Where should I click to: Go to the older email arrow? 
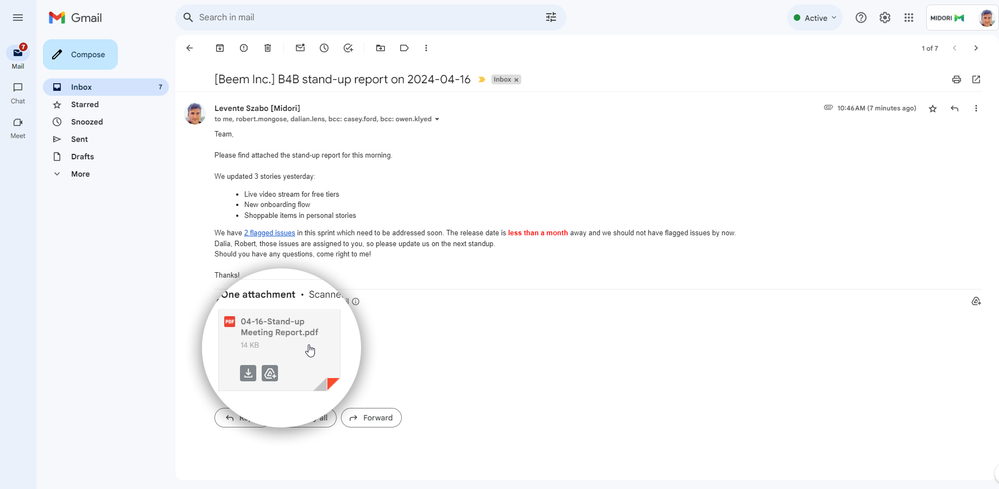975,48
